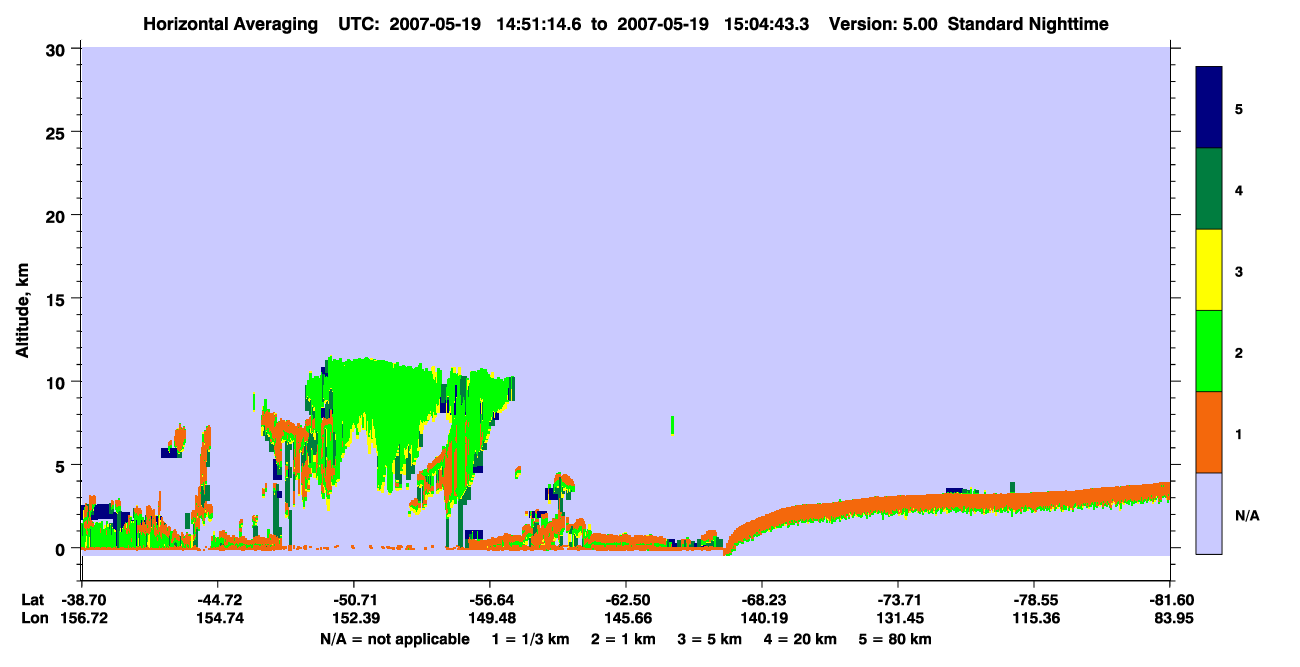This screenshot has width=1300, height=667.
Task: Click "Version: 5.00" in the title
Action: pos(882,23)
